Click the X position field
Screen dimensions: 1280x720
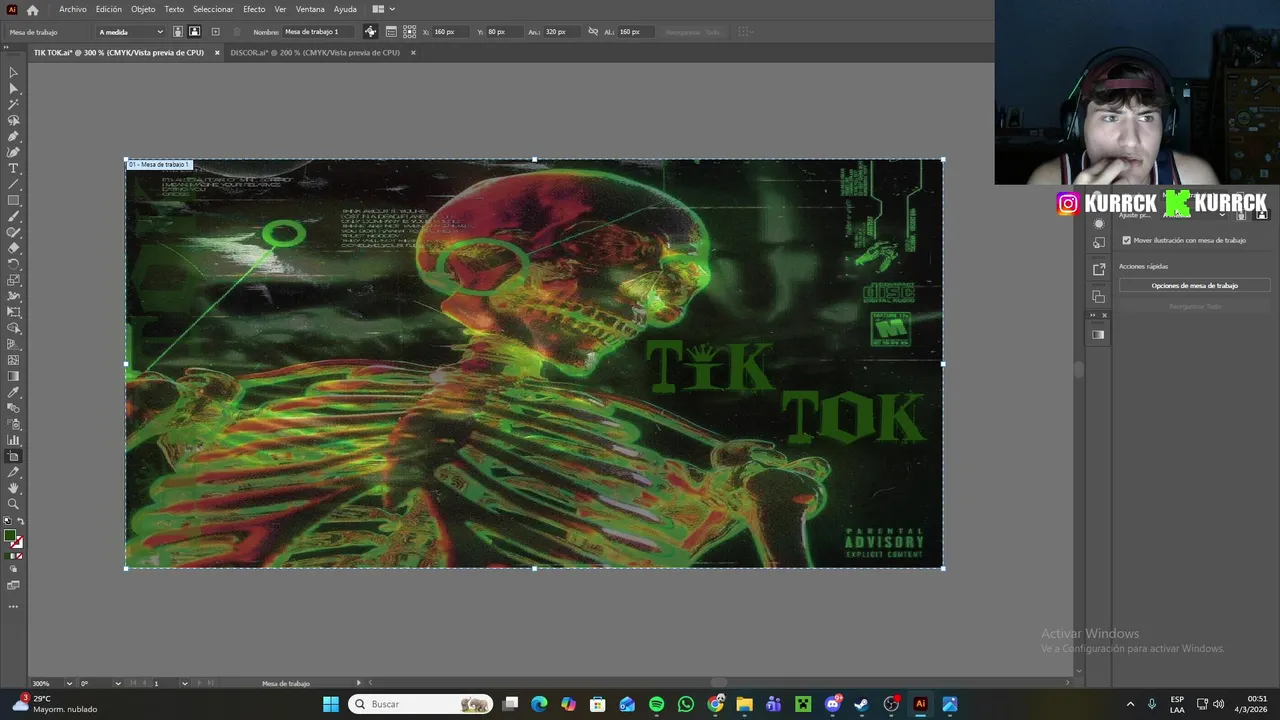(x=449, y=32)
